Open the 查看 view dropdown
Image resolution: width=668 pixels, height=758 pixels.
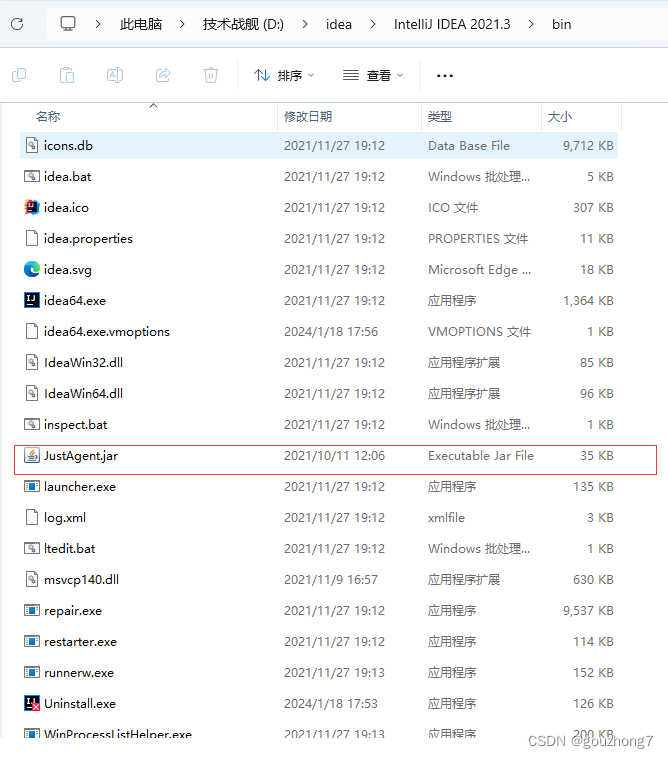373,75
